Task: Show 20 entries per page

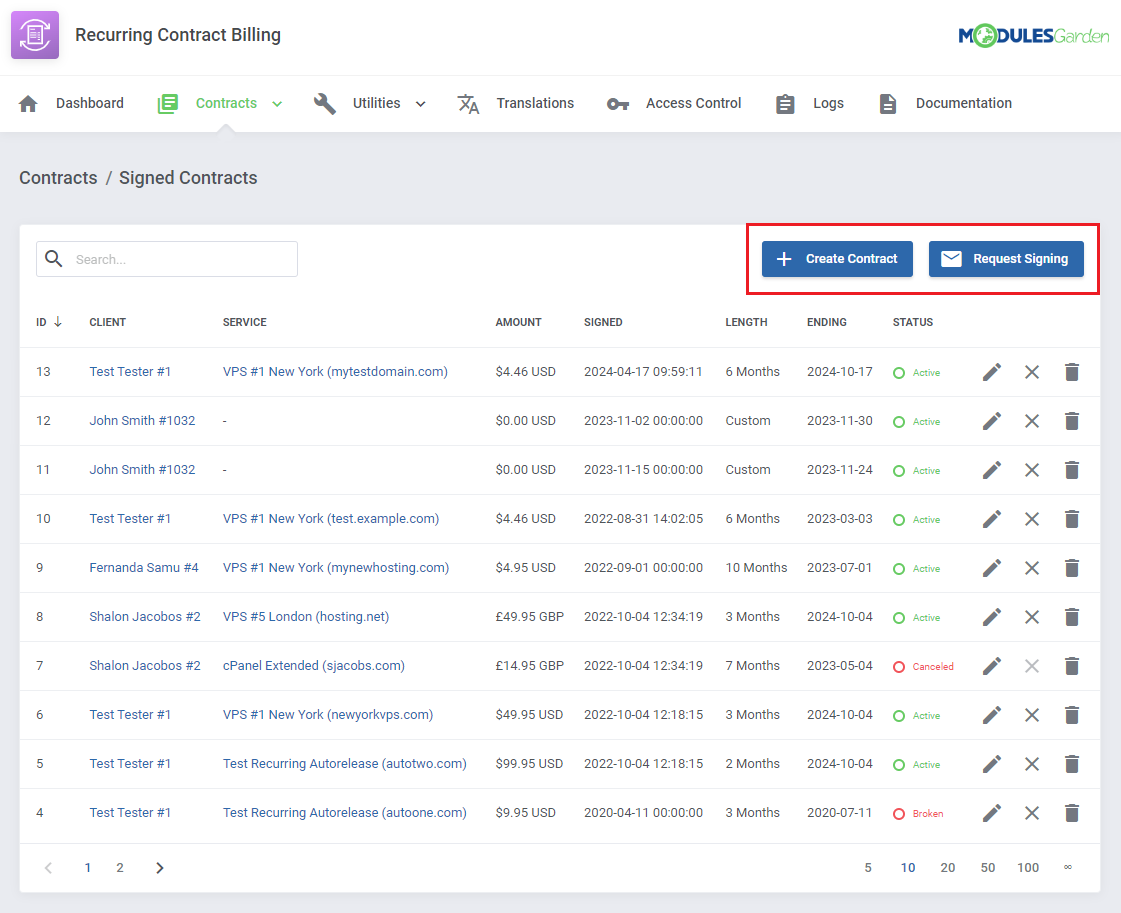Action: (947, 867)
